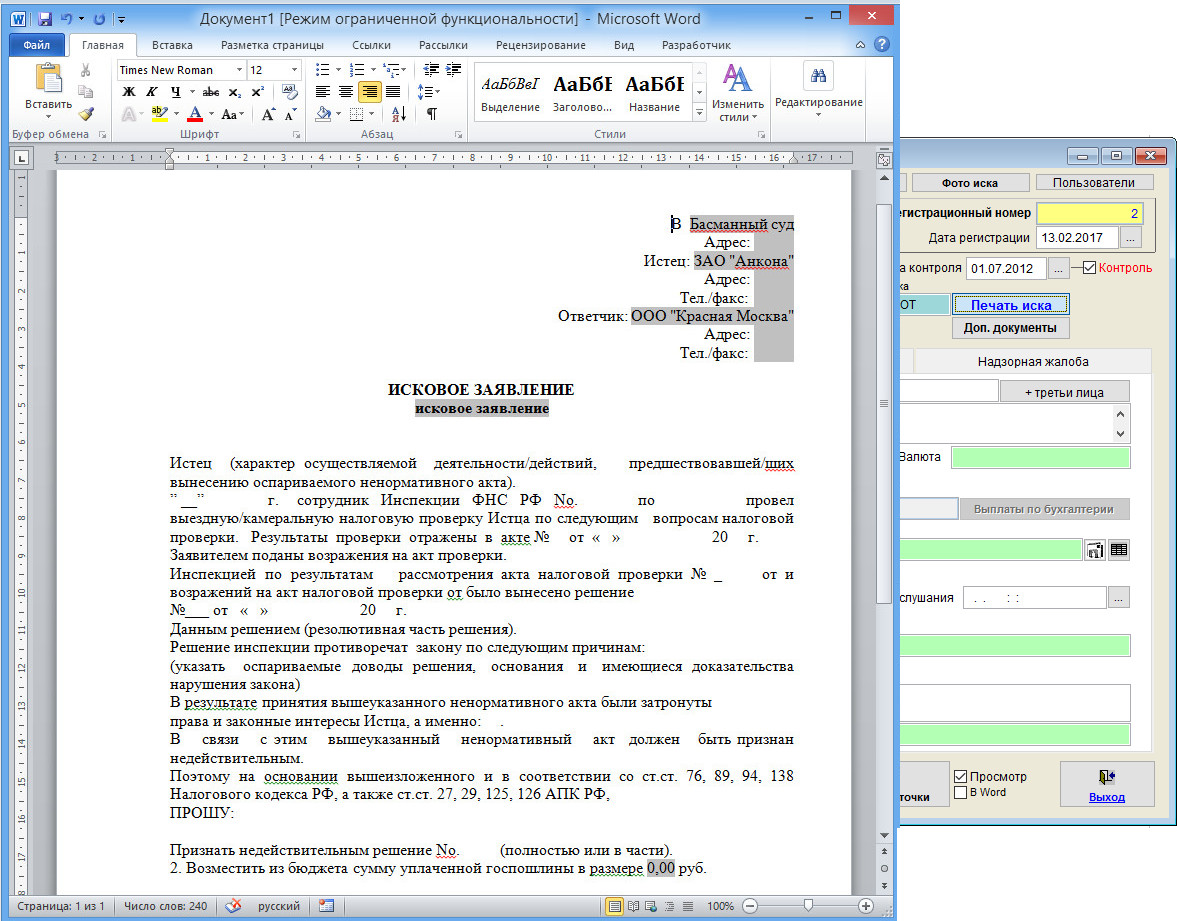Open the Файл tab
The width and height of the screenshot is (1177, 921).
pos(37,45)
